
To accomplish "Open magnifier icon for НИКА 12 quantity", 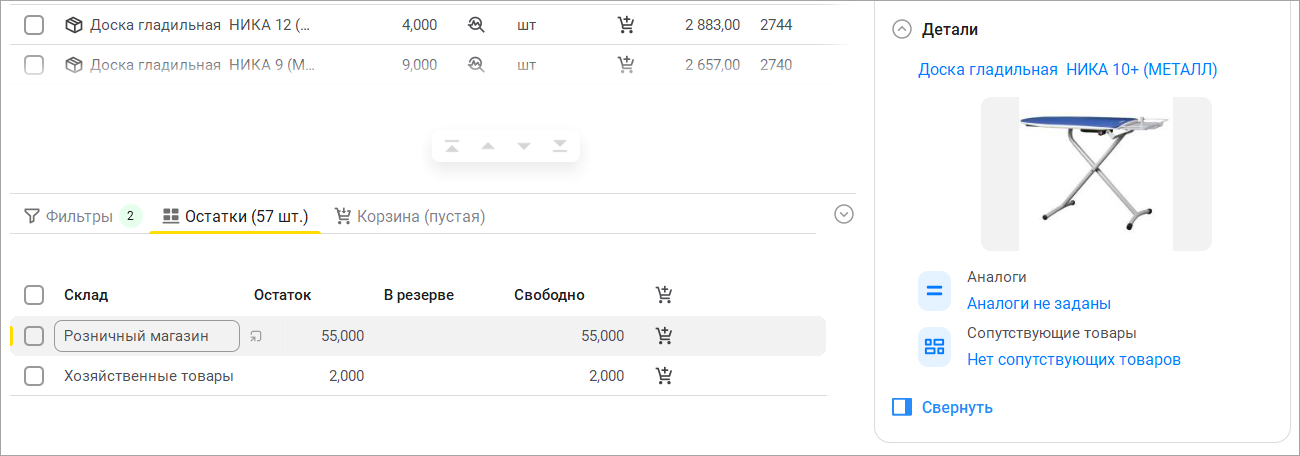I will (476, 25).
